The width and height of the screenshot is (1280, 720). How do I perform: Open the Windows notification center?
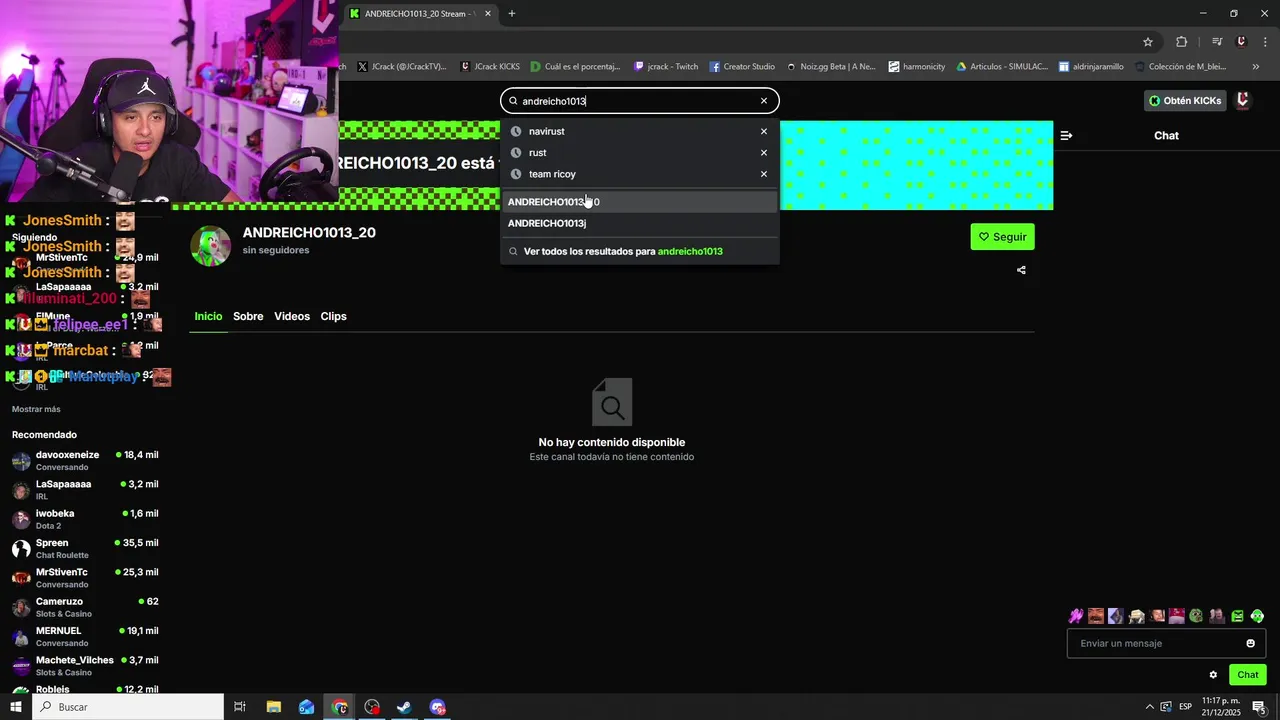(x=1259, y=707)
